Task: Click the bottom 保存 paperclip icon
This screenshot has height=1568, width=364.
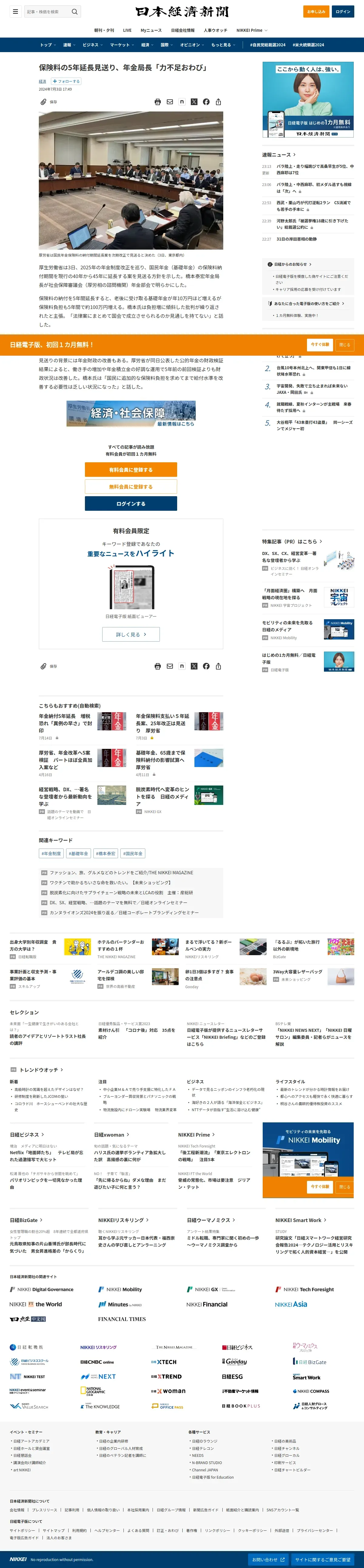Action: [x=44, y=666]
